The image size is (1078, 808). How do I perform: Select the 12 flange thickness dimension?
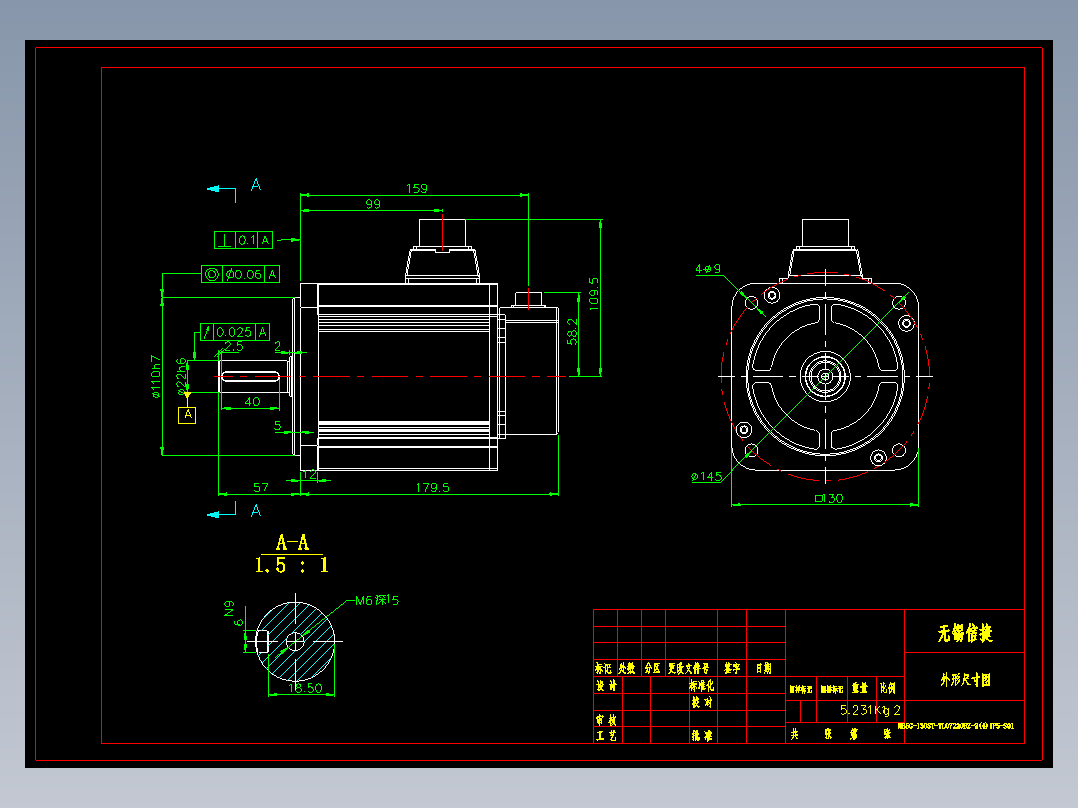tap(310, 474)
